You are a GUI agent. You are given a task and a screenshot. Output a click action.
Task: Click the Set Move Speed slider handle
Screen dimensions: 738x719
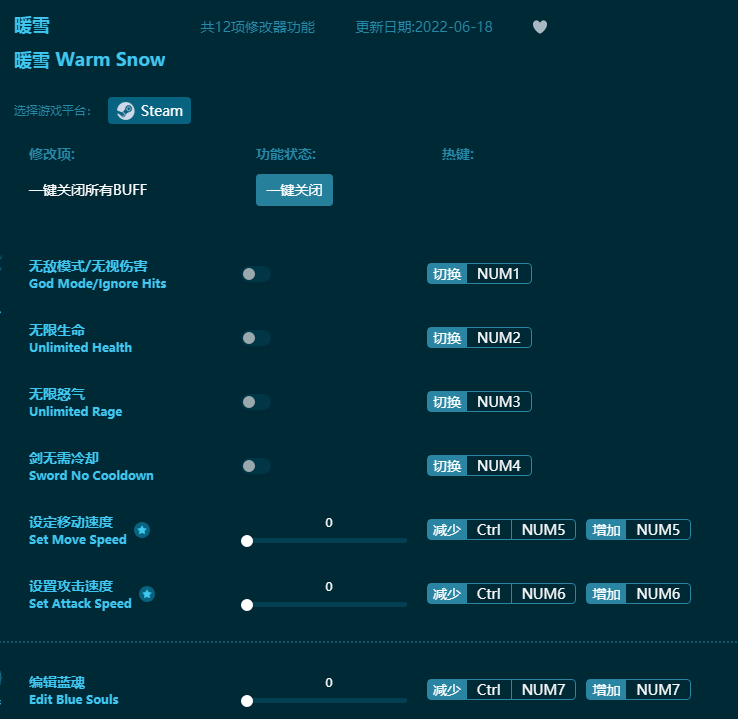pos(247,541)
